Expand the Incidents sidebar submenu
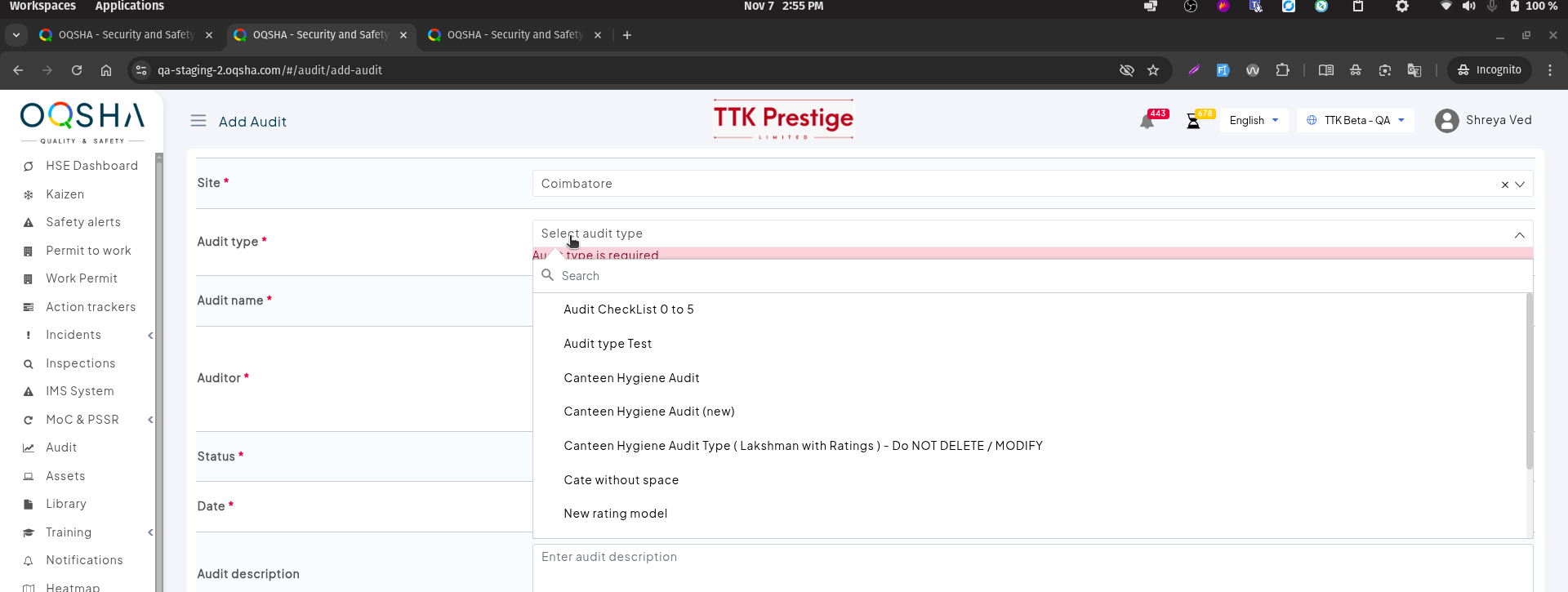Image resolution: width=1568 pixels, height=592 pixels. pyautogui.click(x=150, y=336)
